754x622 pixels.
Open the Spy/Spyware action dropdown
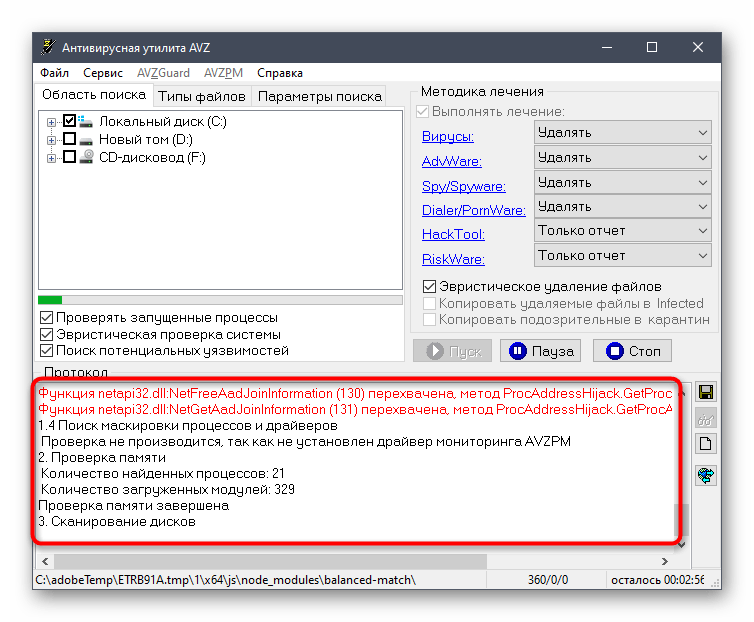(x=622, y=182)
